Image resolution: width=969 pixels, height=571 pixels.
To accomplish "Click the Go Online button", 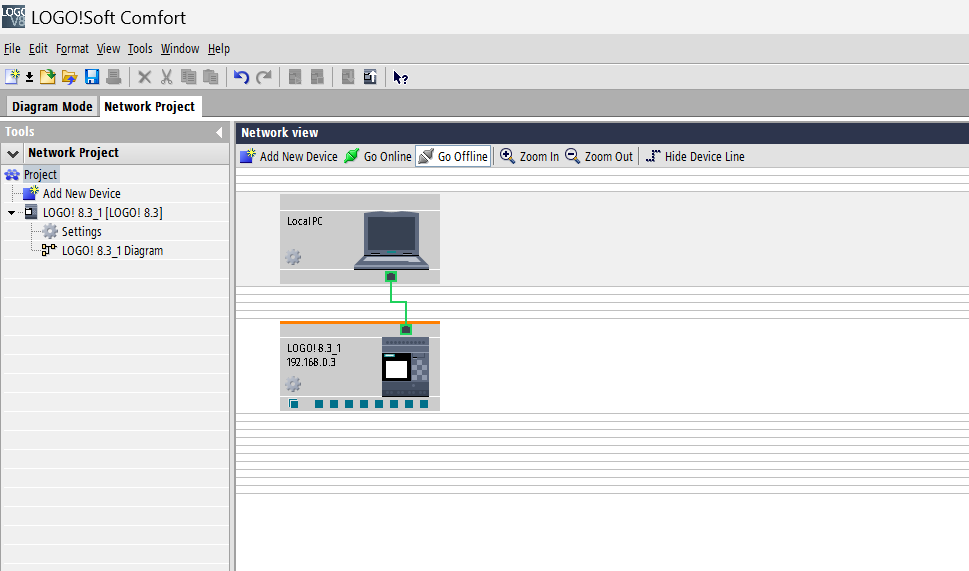I will pyautogui.click(x=378, y=156).
